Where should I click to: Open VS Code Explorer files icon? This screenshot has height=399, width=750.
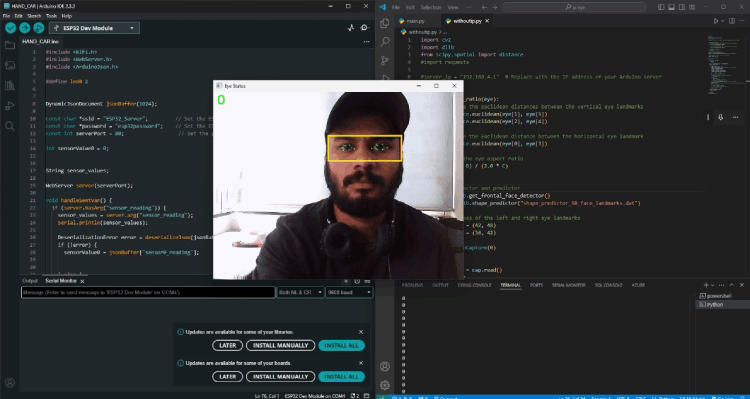click(x=385, y=23)
